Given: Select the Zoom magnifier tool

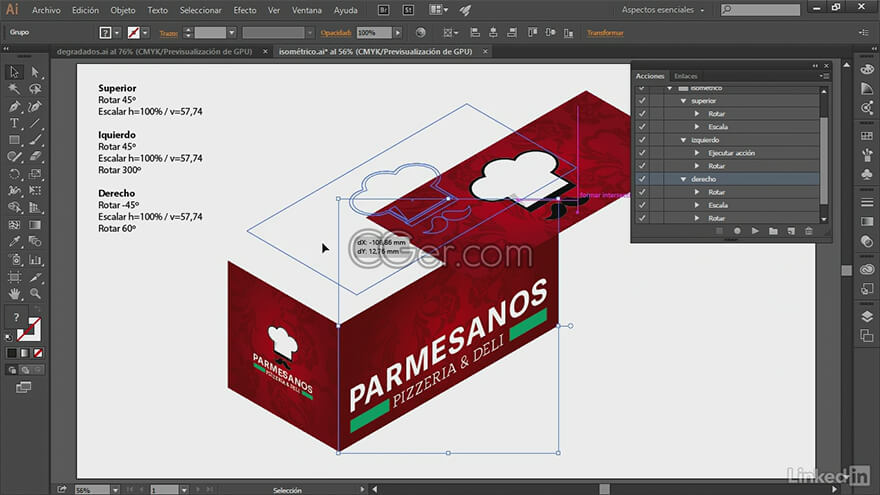Looking at the screenshot, I should pos(35,294).
